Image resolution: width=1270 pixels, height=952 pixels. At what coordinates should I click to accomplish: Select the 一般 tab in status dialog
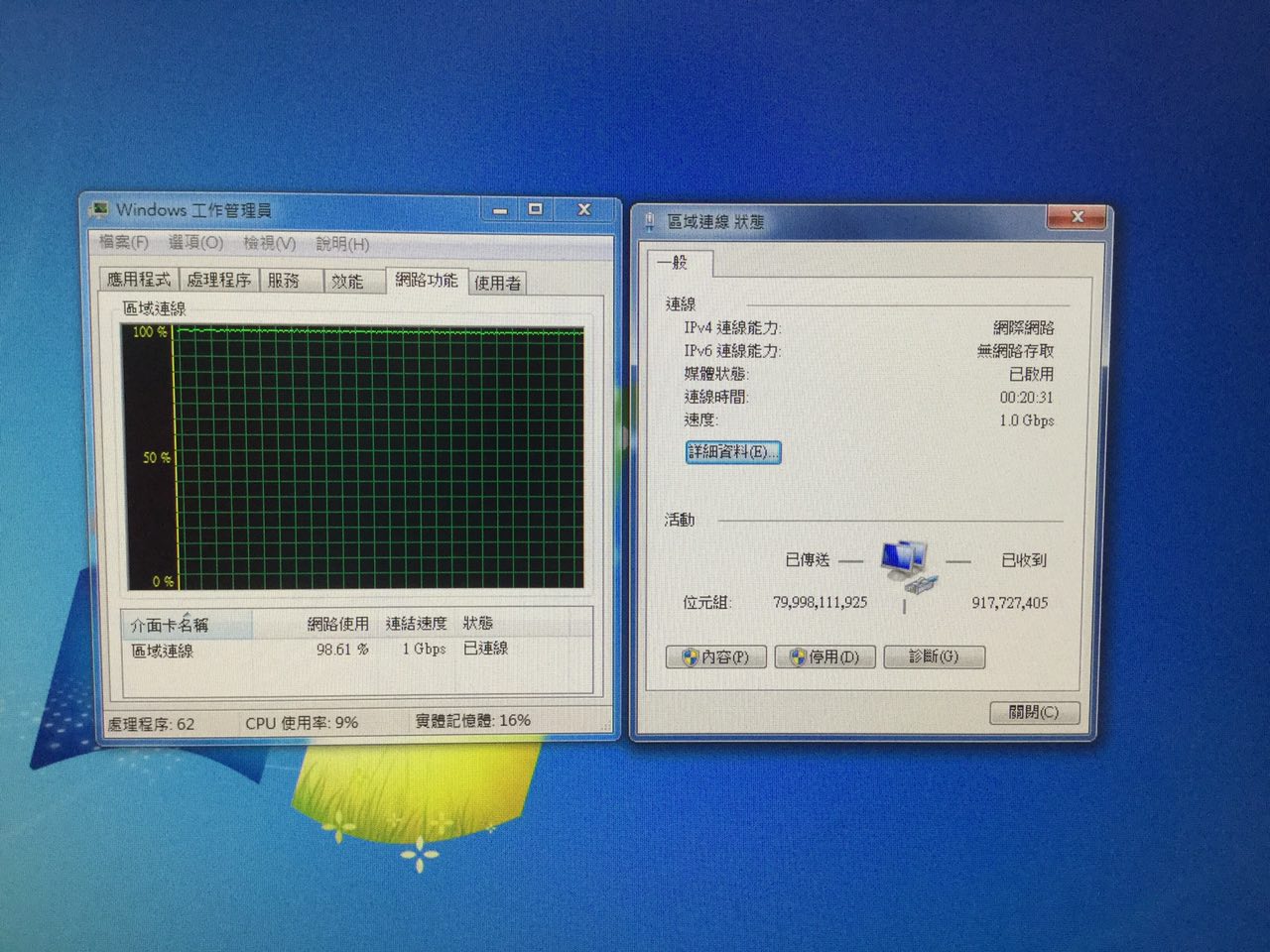680,262
